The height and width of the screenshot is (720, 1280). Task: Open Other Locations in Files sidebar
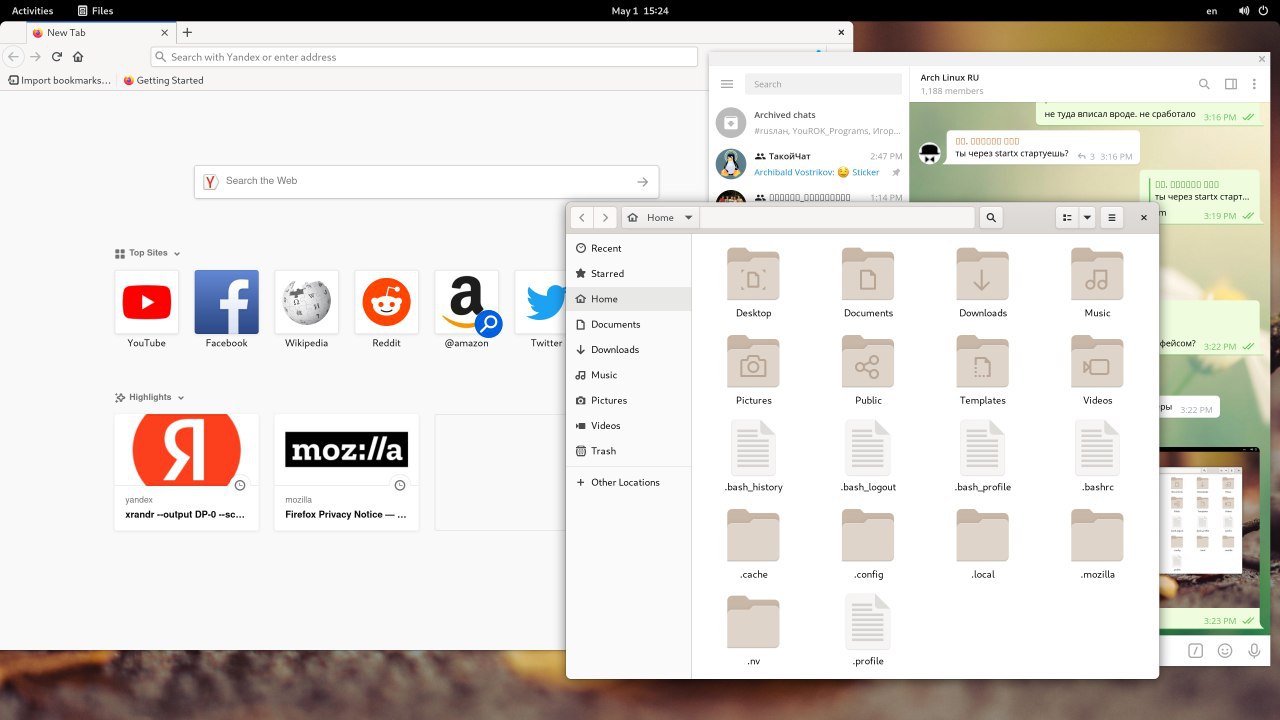(629, 482)
